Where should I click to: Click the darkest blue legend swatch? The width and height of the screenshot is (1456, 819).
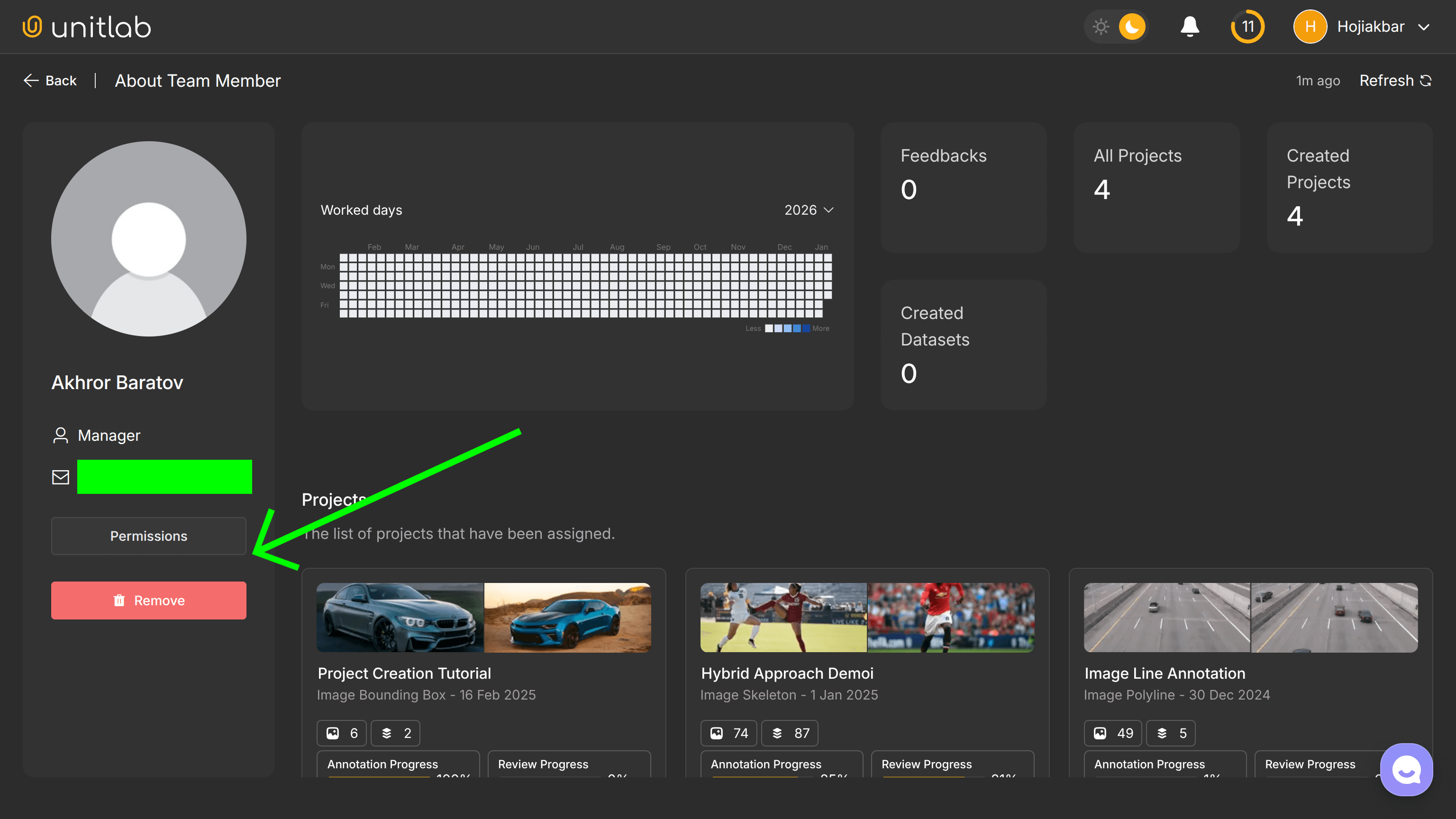806,328
